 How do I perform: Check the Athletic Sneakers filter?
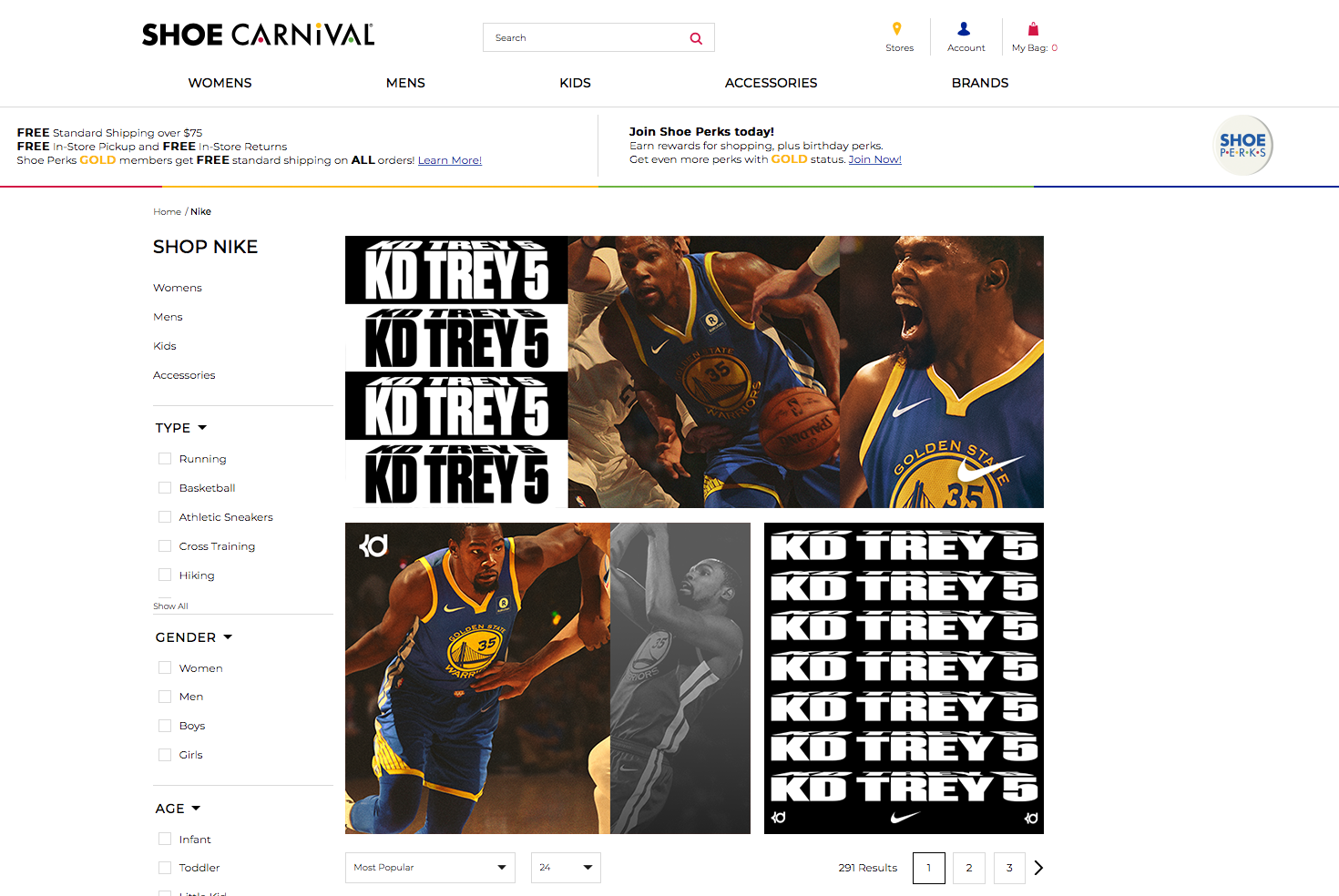pyautogui.click(x=165, y=517)
